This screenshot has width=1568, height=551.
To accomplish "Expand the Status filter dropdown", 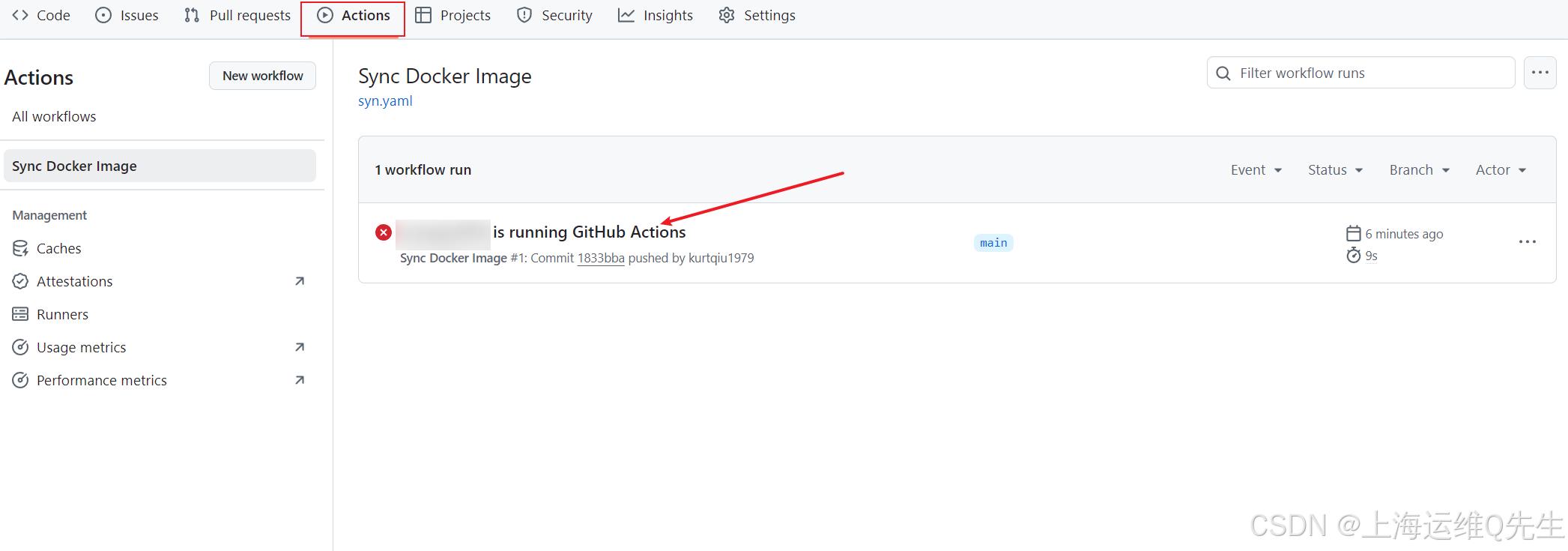I will point(1335,170).
